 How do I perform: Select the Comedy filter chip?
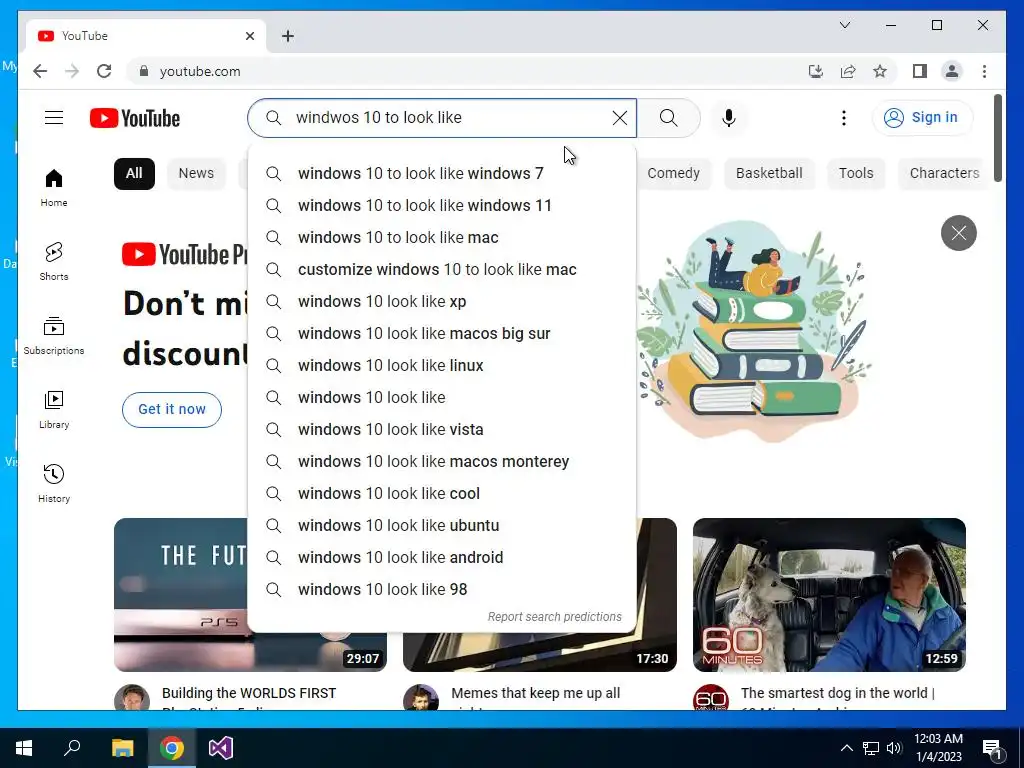673,173
